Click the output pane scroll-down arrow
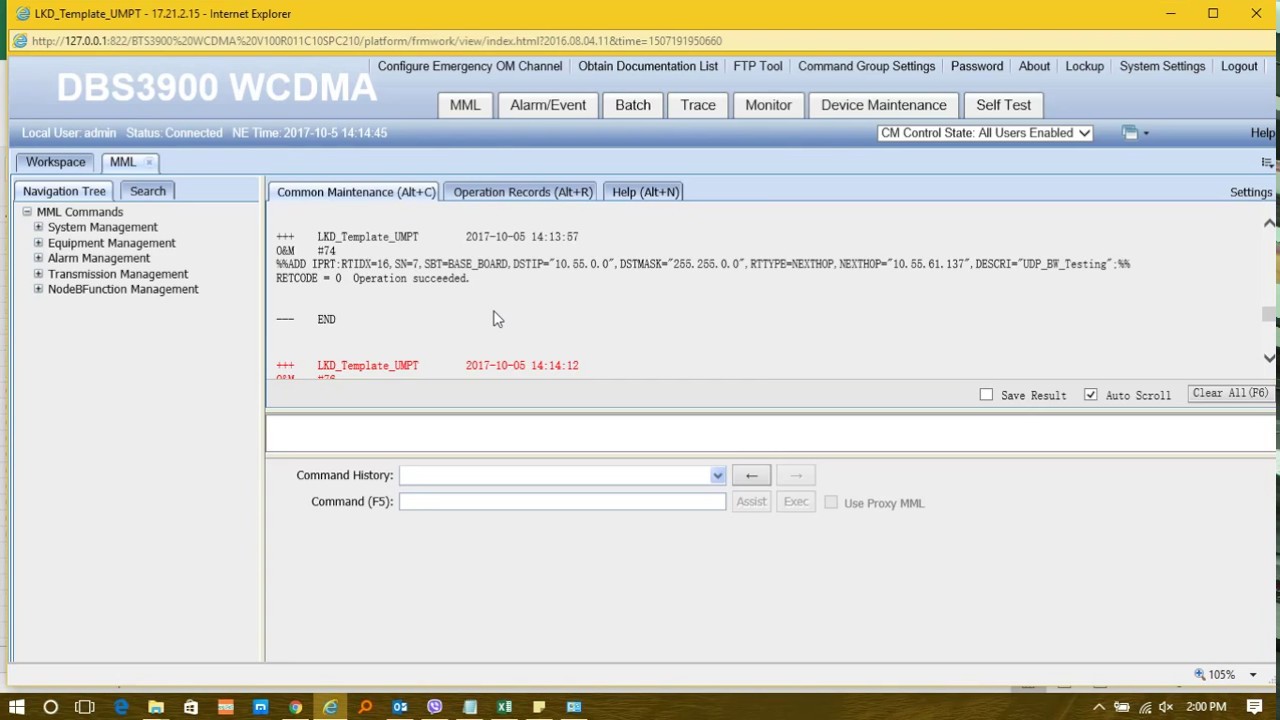 click(x=1269, y=358)
